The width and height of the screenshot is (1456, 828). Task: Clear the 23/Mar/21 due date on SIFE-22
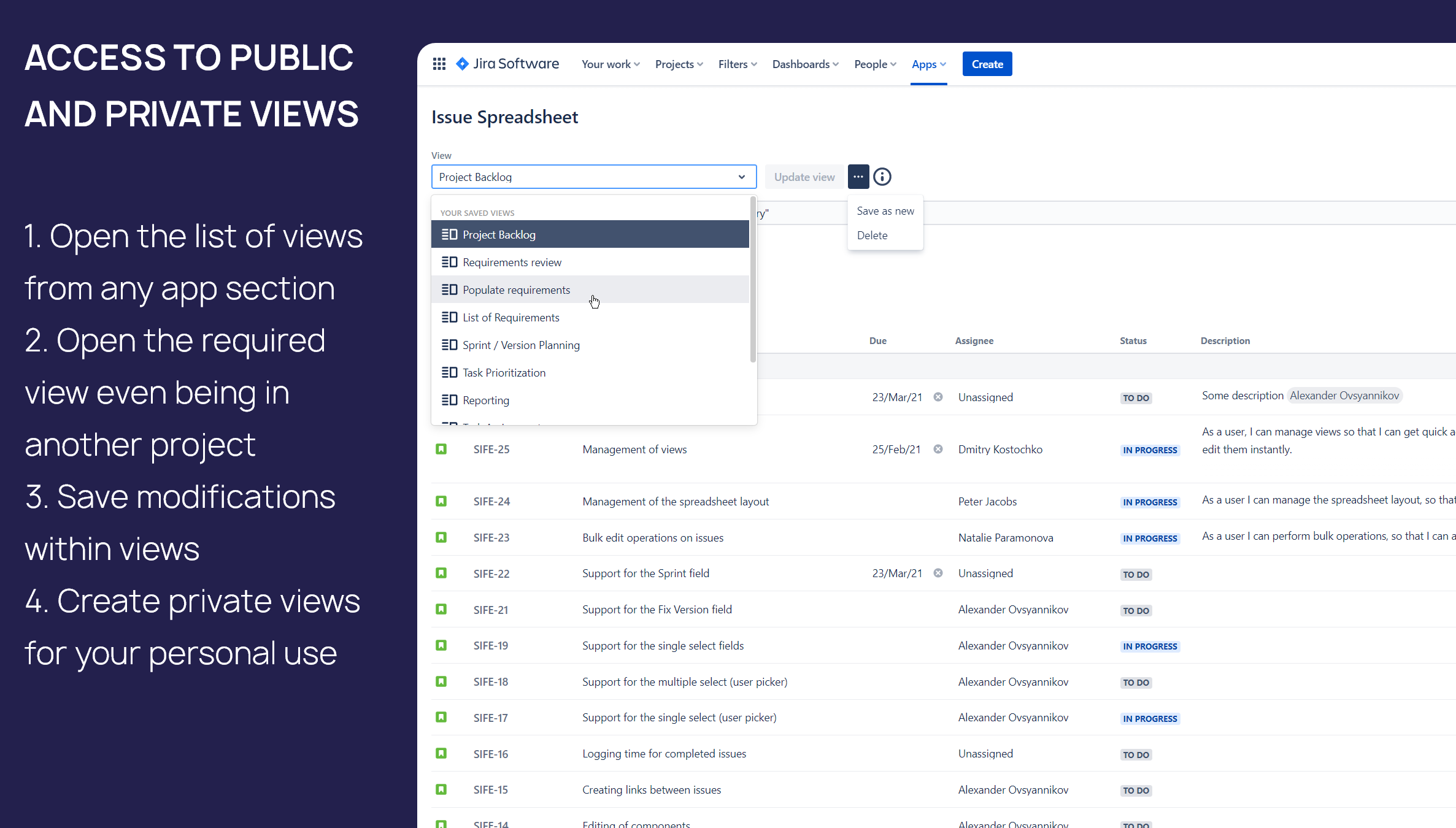click(938, 573)
